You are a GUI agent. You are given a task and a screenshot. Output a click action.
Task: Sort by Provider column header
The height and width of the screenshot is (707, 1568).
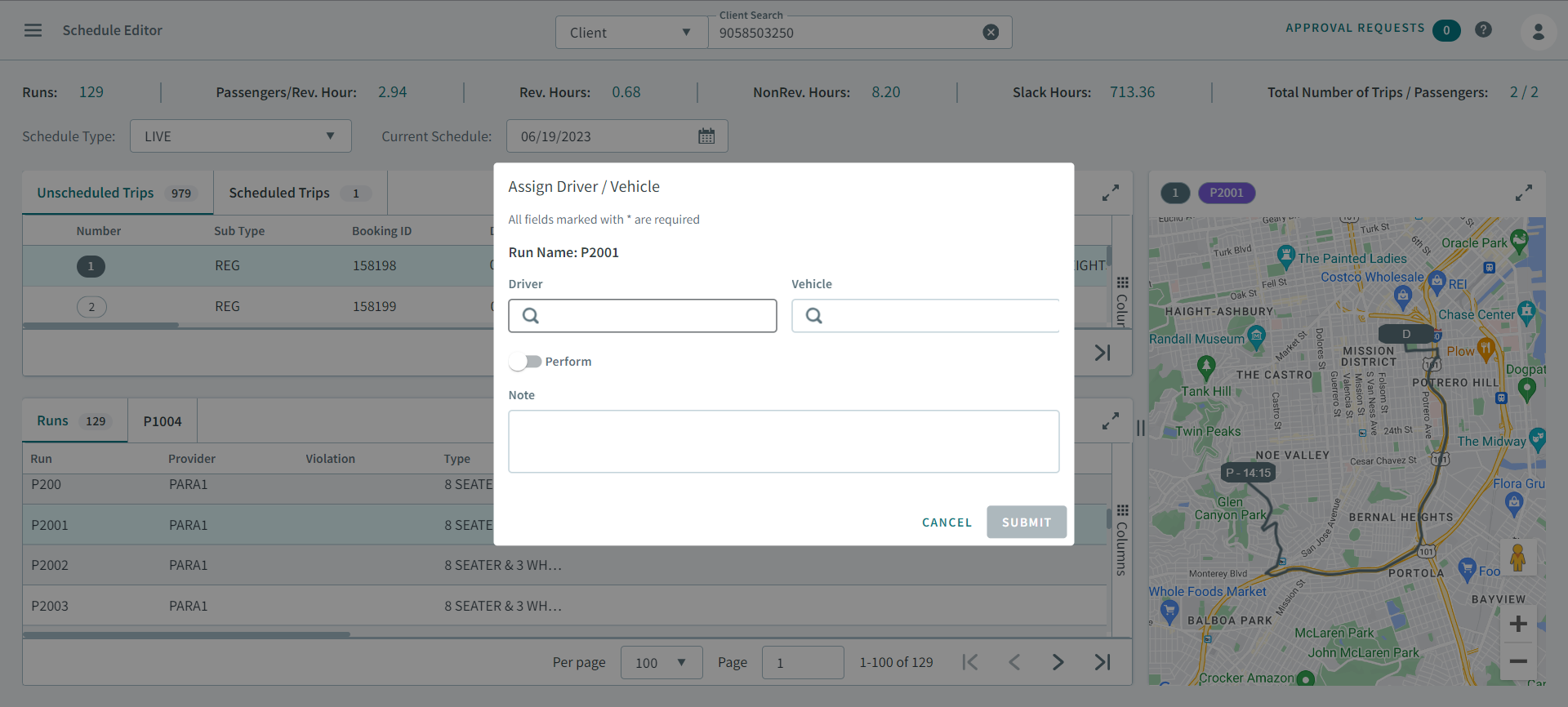coord(192,459)
